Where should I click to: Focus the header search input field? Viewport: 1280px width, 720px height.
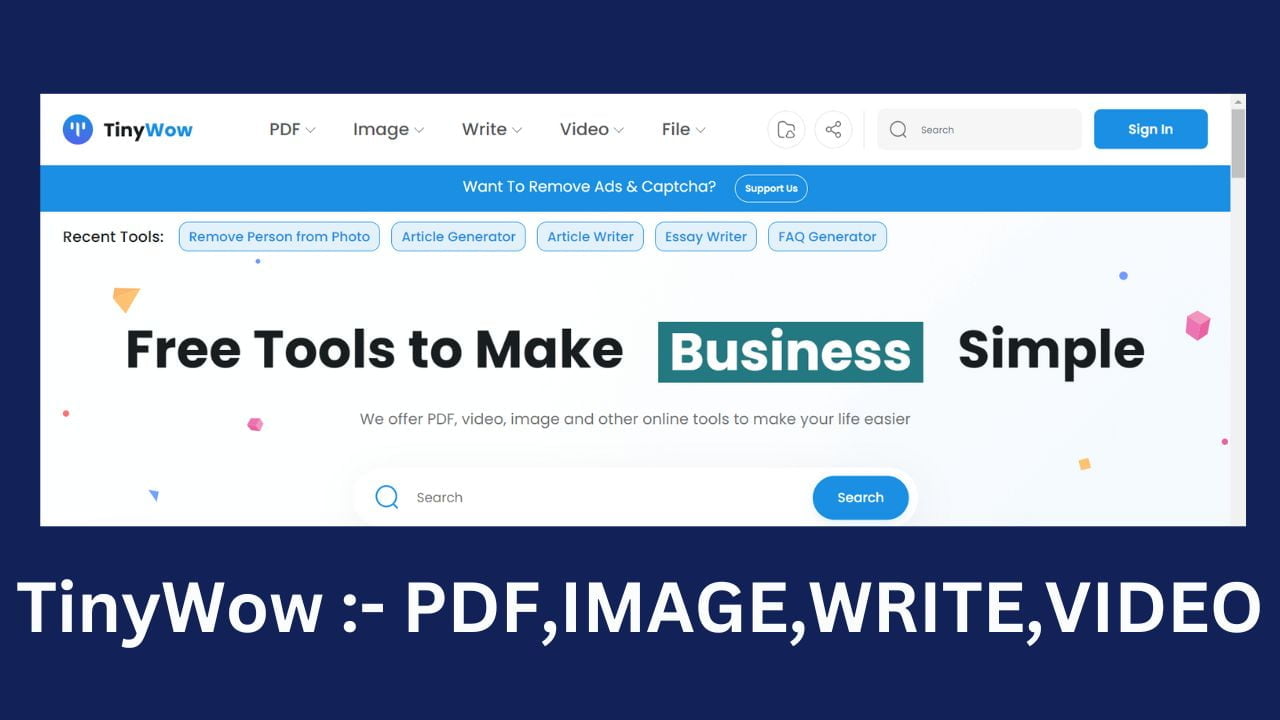[979, 129]
